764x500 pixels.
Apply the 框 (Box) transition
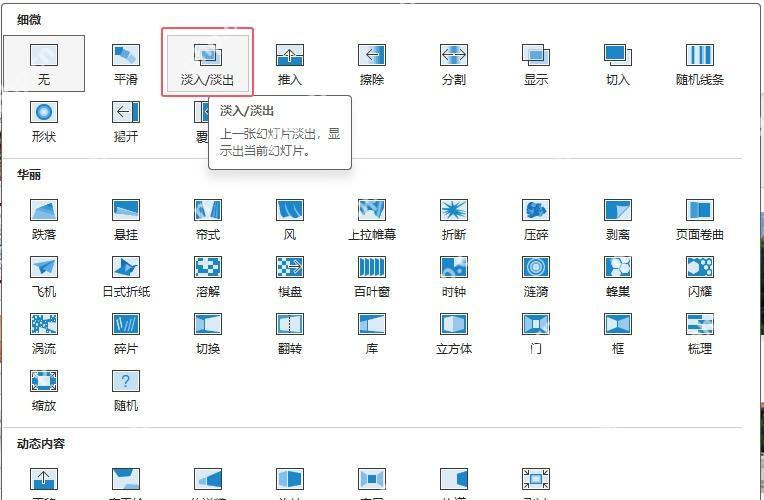618,333
